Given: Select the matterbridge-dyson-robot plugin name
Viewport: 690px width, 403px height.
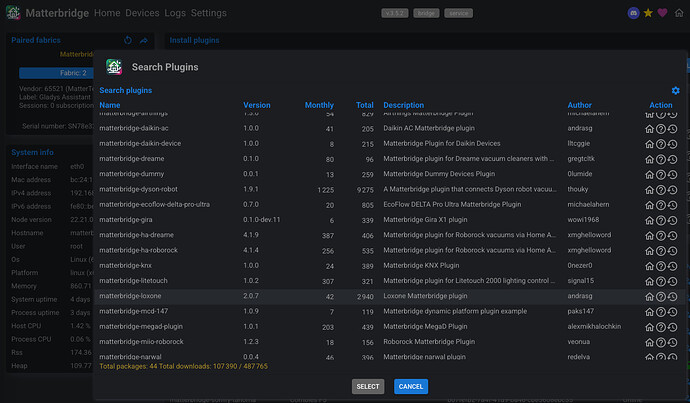Looking at the screenshot, I should [x=138, y=189].
